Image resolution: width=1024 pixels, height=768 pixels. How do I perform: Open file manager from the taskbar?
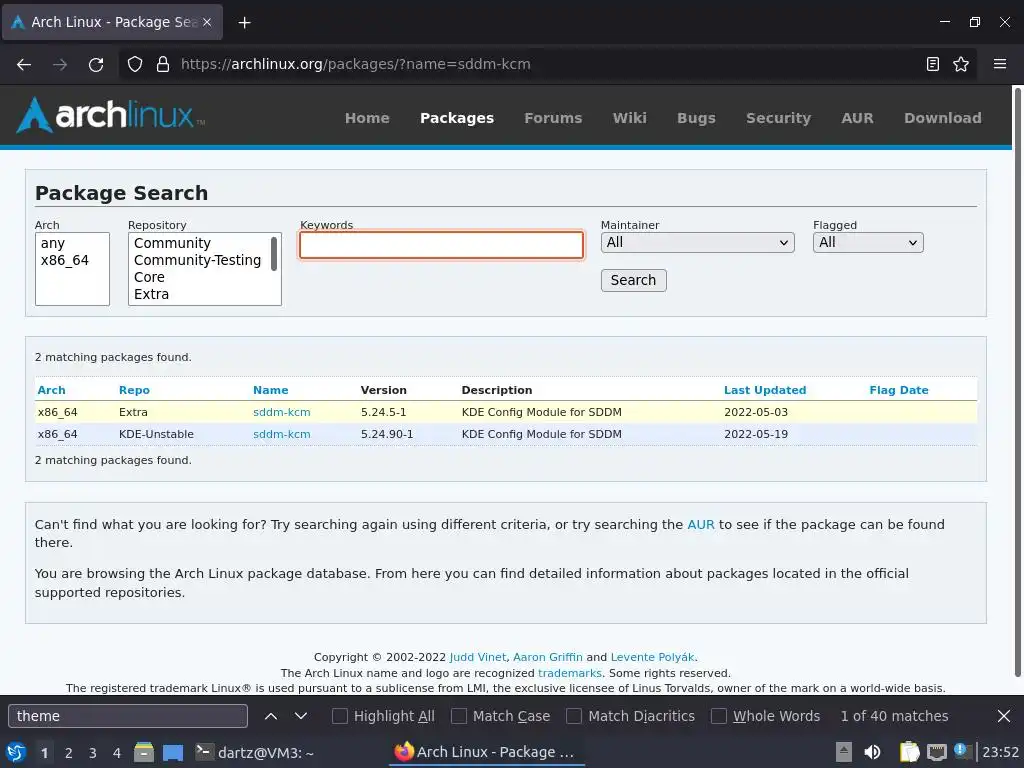[144, 752]
